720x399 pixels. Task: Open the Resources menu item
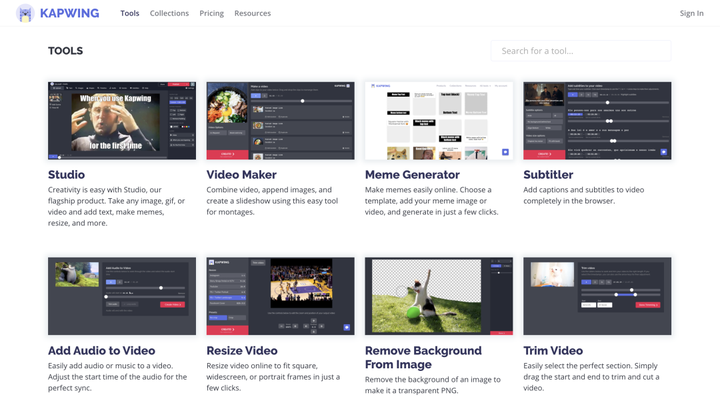[253, 13]
